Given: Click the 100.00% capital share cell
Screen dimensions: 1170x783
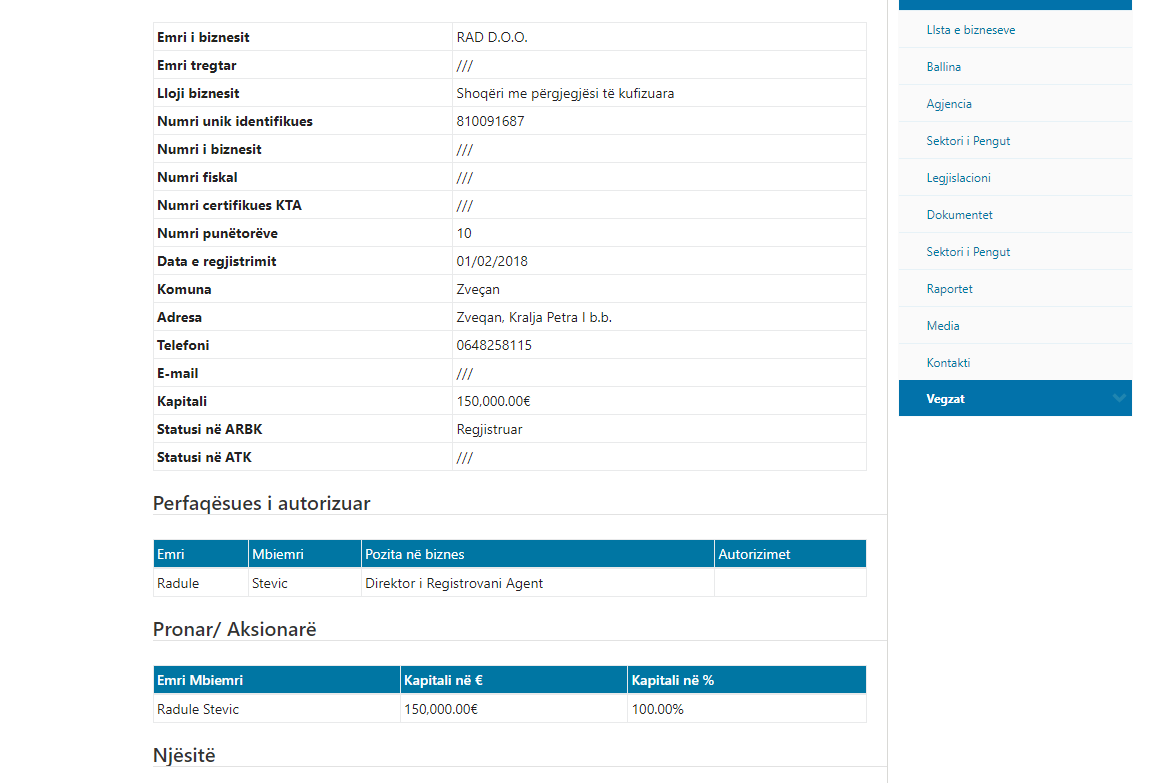Looking at the screenshot, I should (x=657, y=709).
